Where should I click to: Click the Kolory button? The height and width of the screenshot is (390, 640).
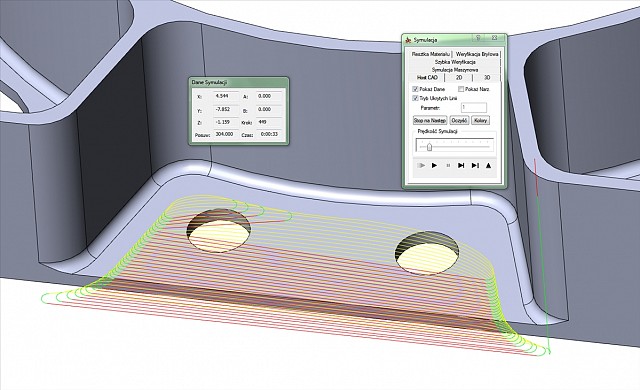point(480,121)
